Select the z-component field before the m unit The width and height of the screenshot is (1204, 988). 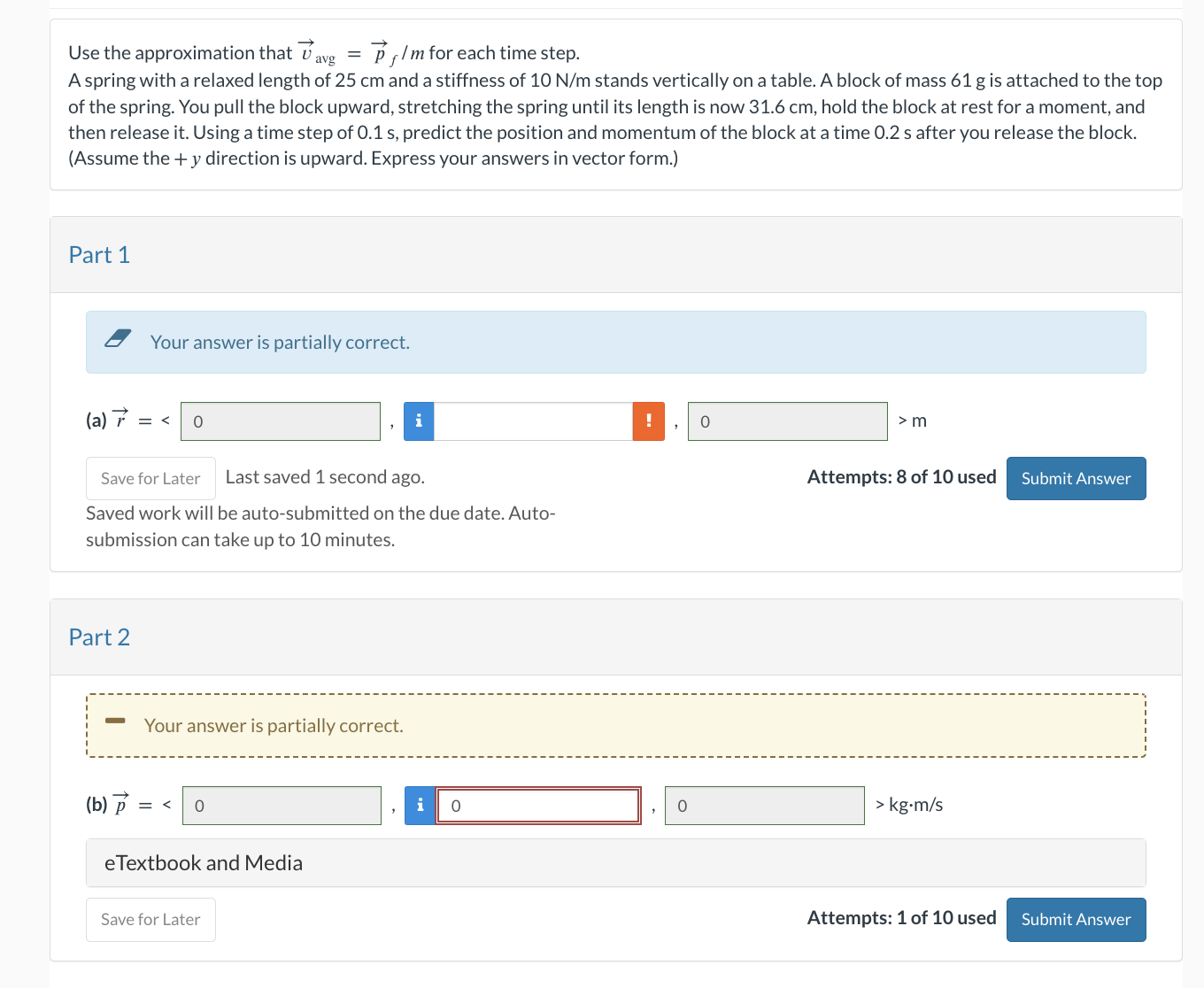787,421
